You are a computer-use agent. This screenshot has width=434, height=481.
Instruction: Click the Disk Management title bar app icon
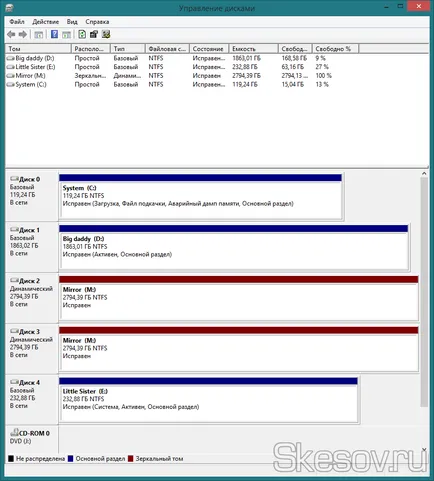(x=9, y=7)
